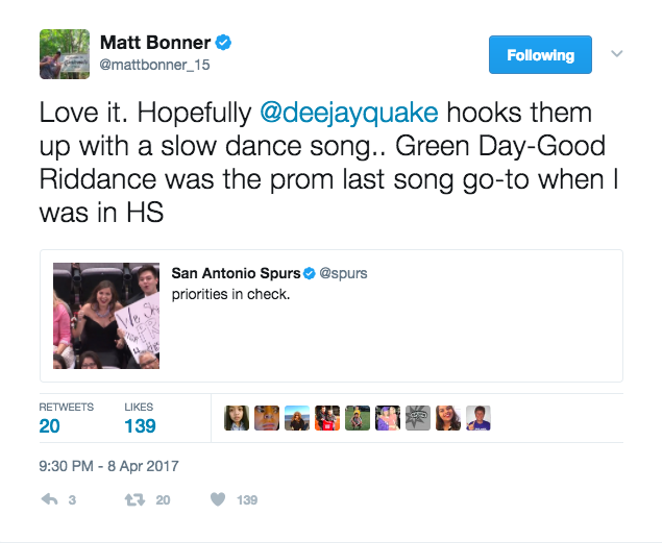Toggle the Following button
662x543 pixels.
tap(540, 54)
